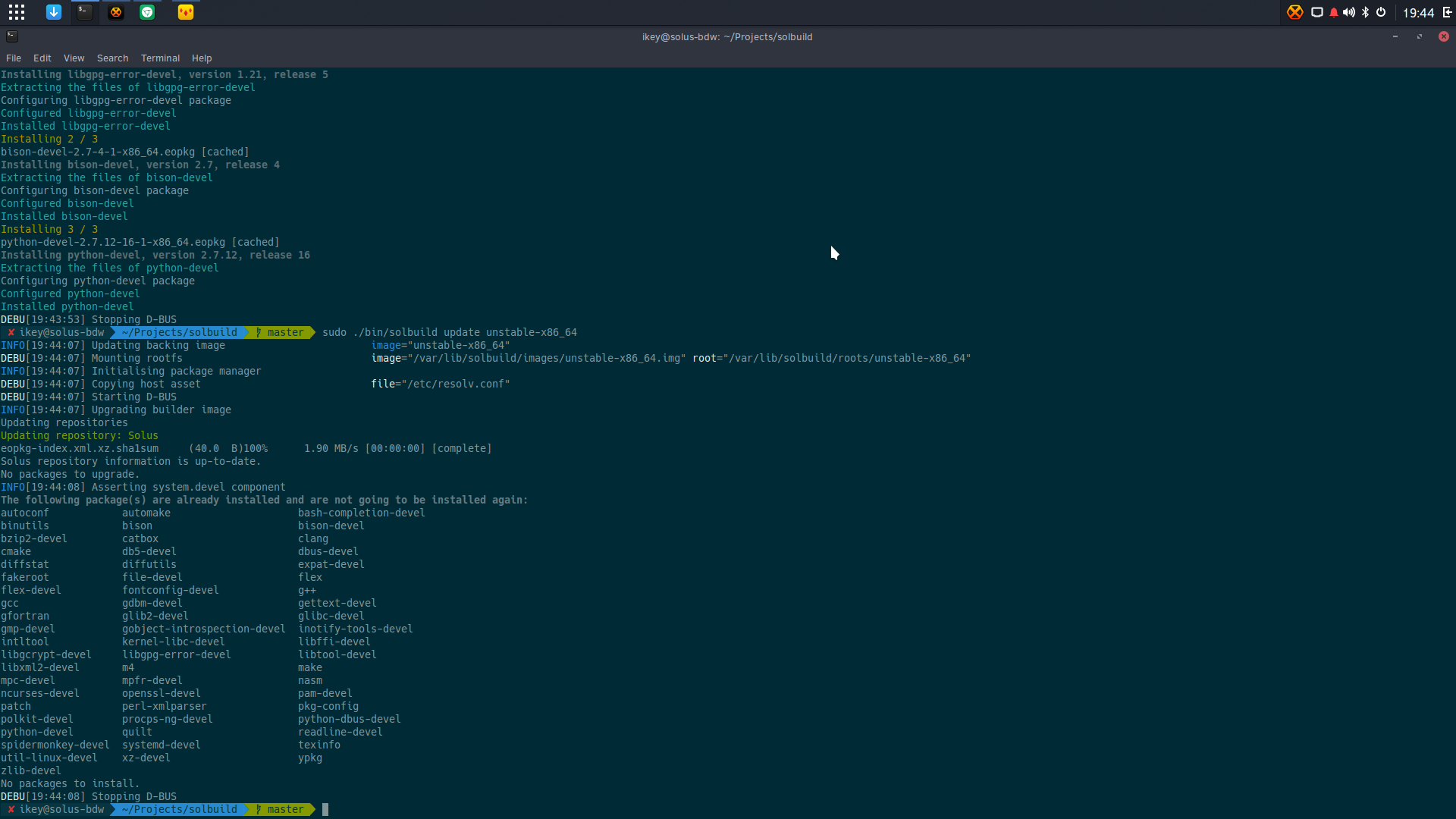Open the volume speaker indicator
This screenshot has width=1456, height=819.
(x=1349, y=12)
